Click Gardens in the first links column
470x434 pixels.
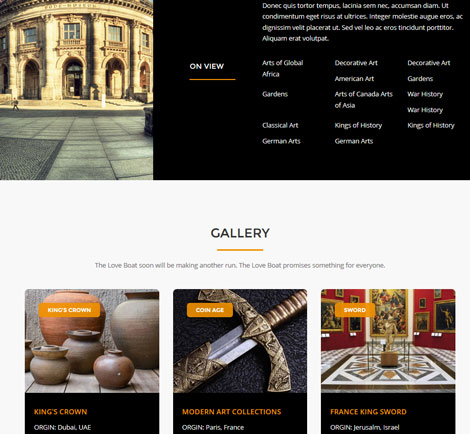pos(275,94)
